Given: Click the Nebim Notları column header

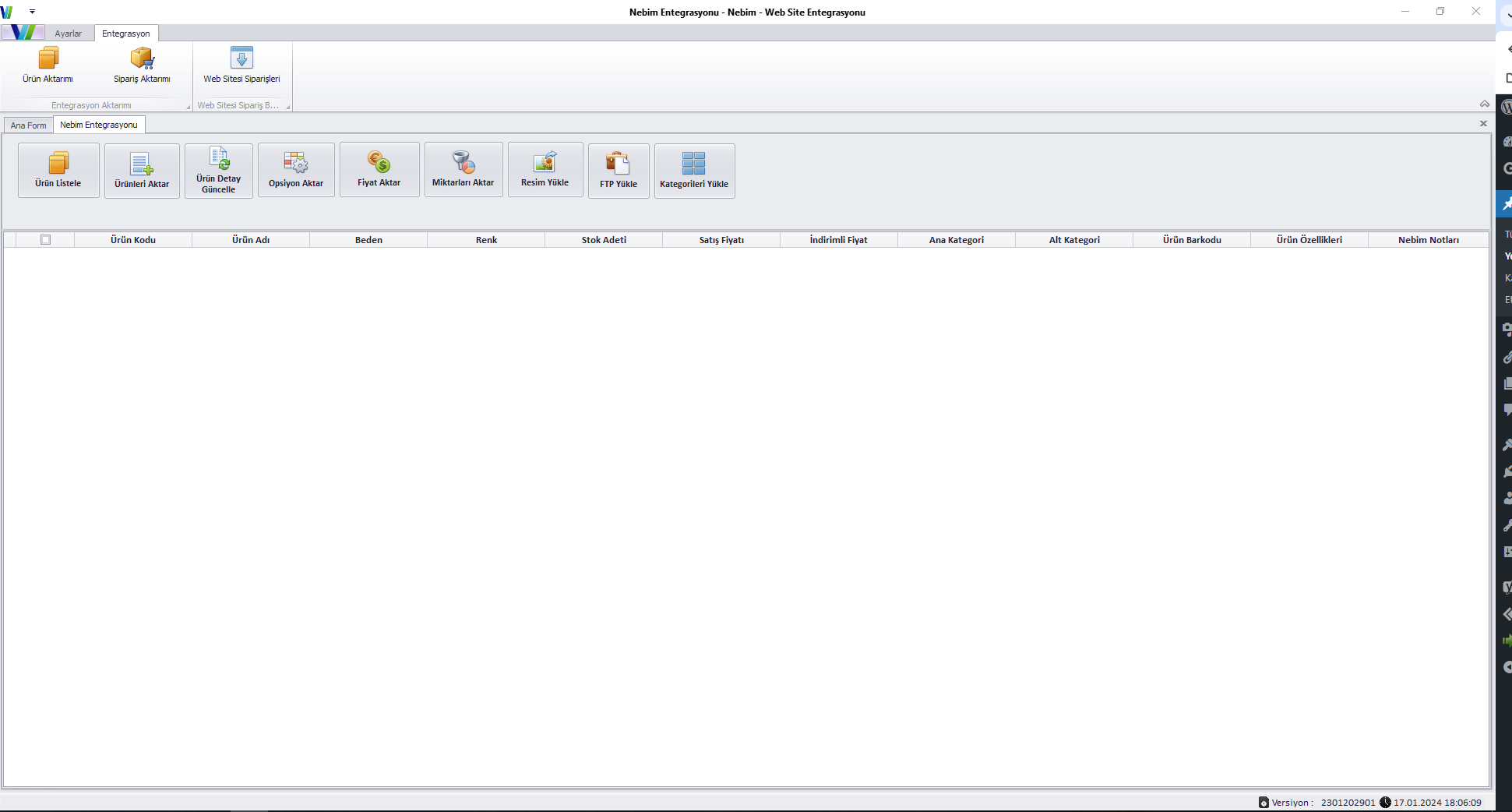Looking at the screenshot, I should [x=1429, y=240].
